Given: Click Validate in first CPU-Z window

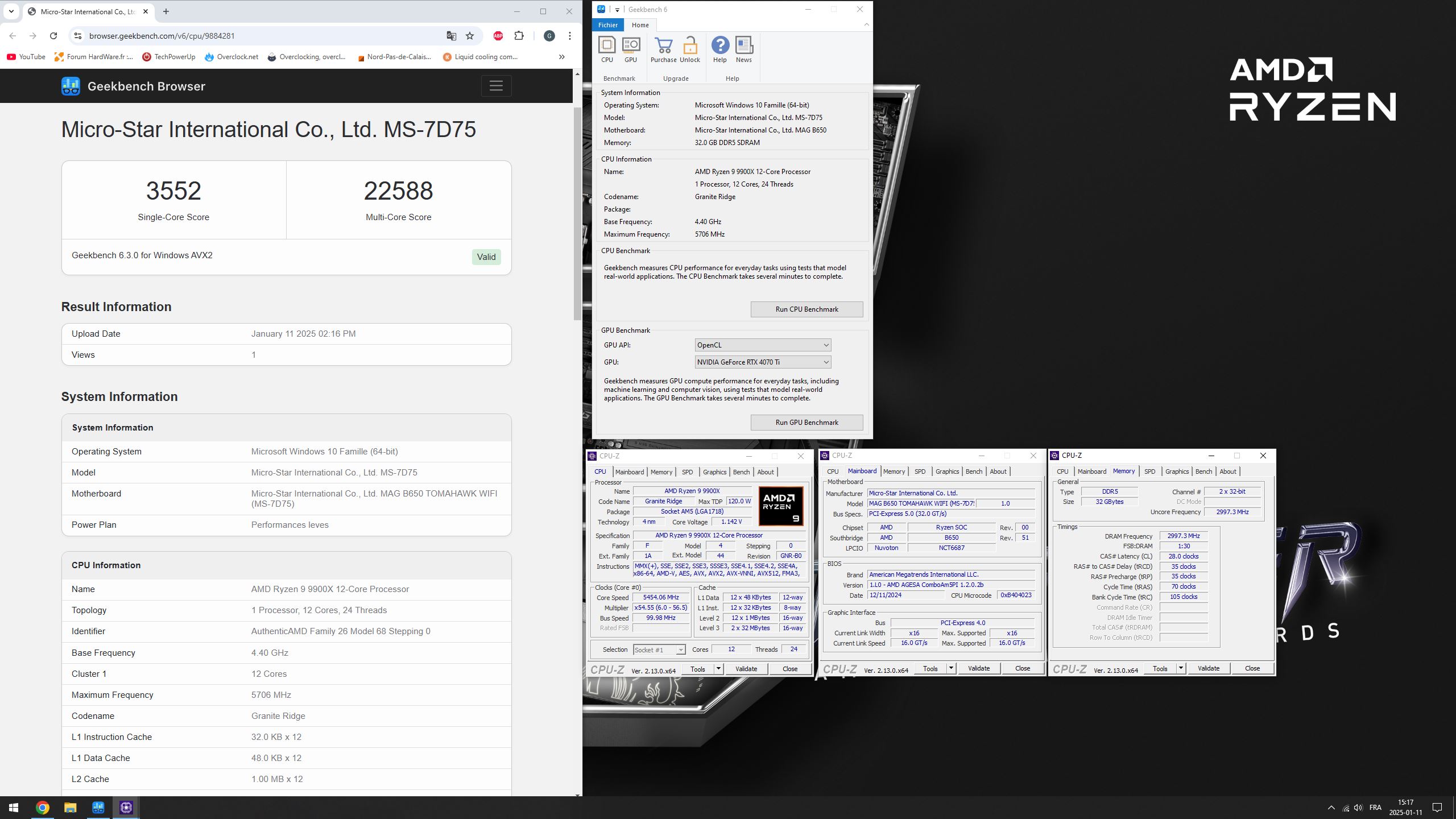Looking at the screenshot, I should 746,669.
